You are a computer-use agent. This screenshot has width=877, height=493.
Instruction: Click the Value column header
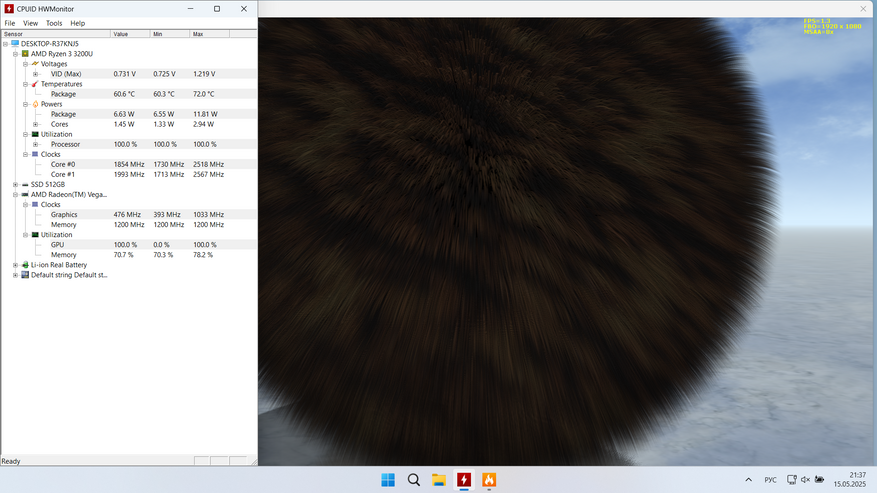coord(130,34)
